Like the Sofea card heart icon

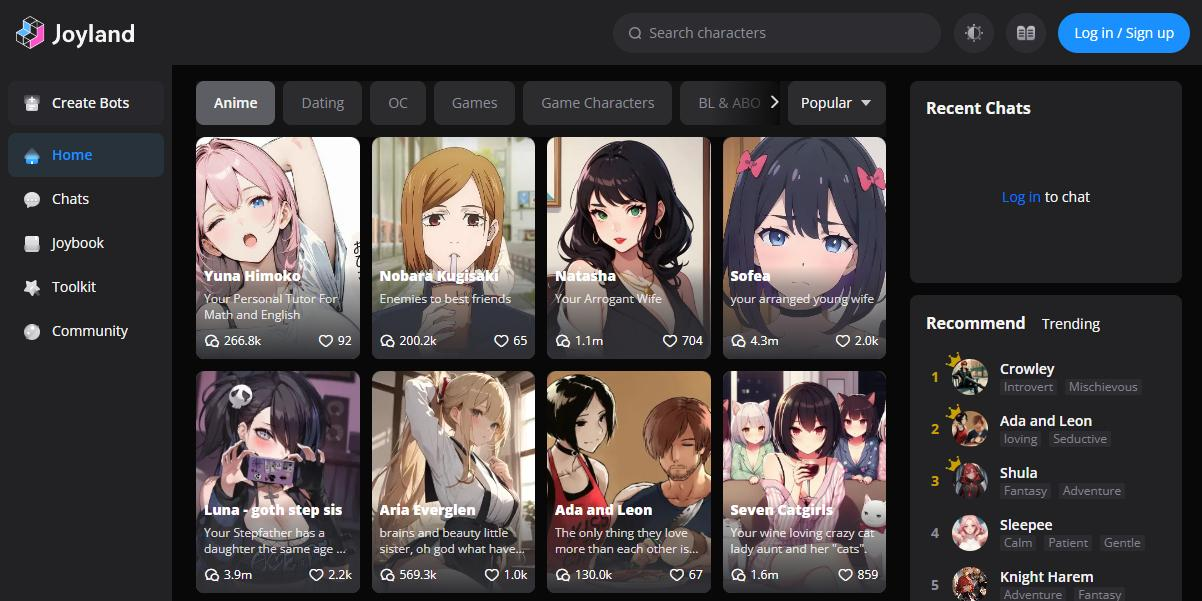pos(842,341)
